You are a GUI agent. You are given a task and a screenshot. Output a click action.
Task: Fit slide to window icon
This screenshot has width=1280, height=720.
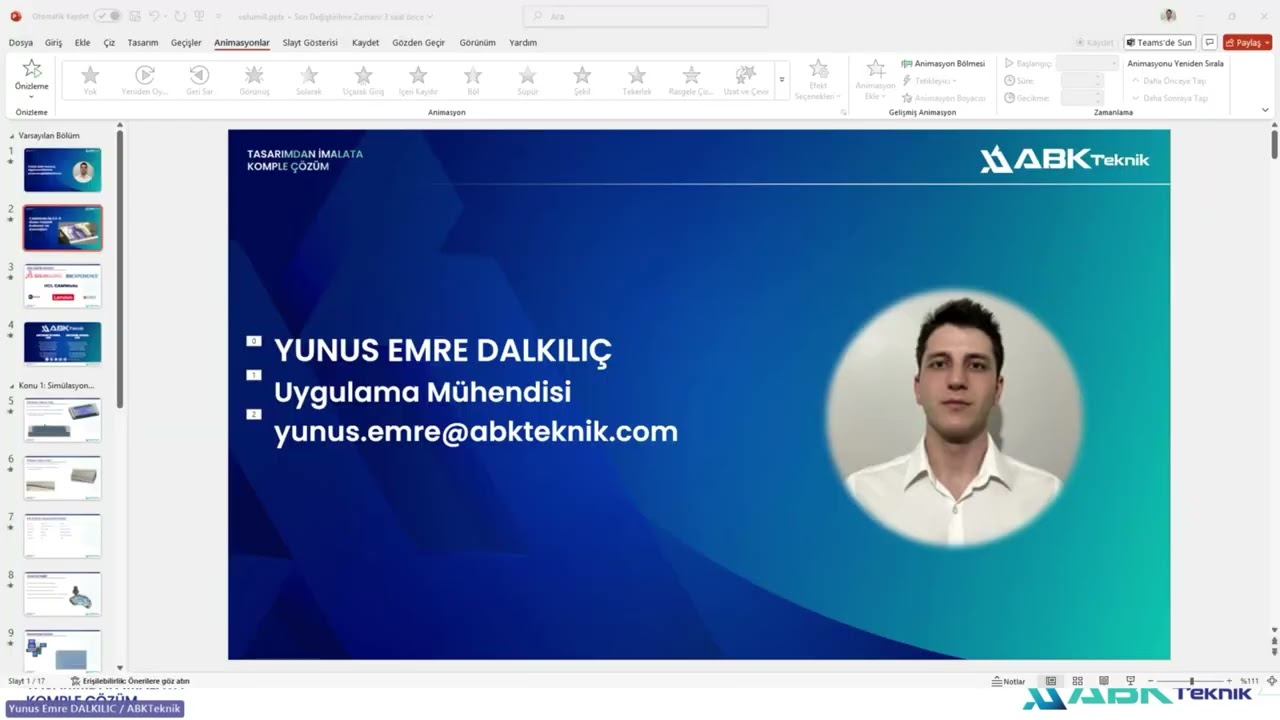click(1271, 681)
